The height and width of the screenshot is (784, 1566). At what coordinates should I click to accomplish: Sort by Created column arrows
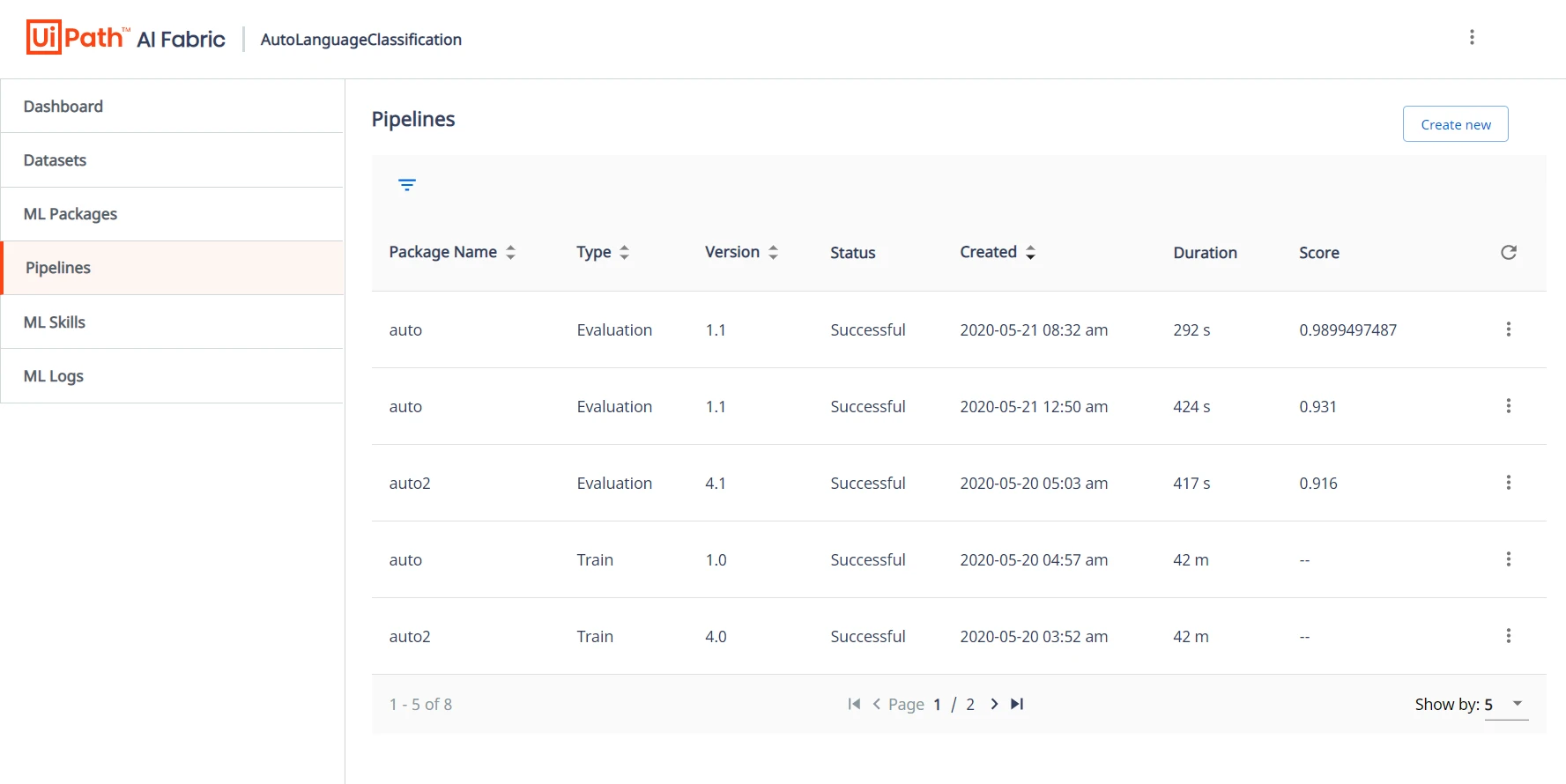click(x=1030, y=253)
